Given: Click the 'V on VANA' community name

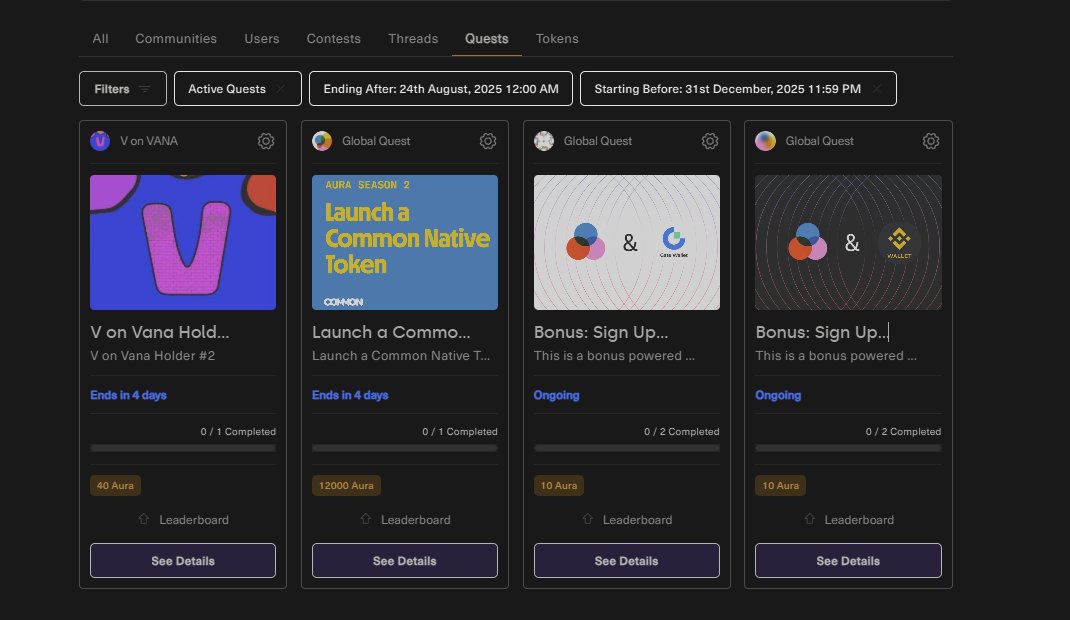Looking at the screenshot, I should click(149, 141).
